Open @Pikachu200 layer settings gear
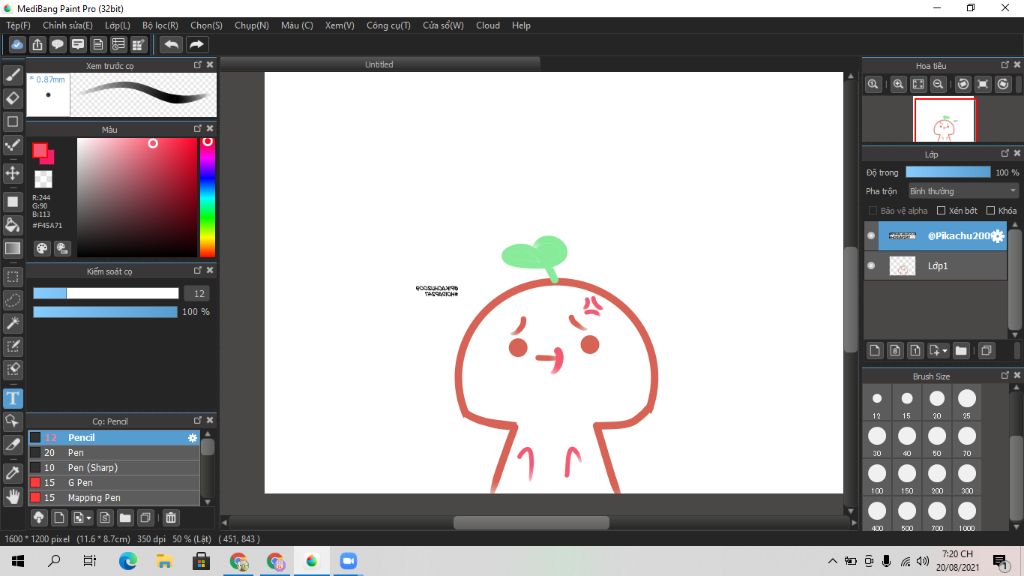 click(x=998, y=236)
